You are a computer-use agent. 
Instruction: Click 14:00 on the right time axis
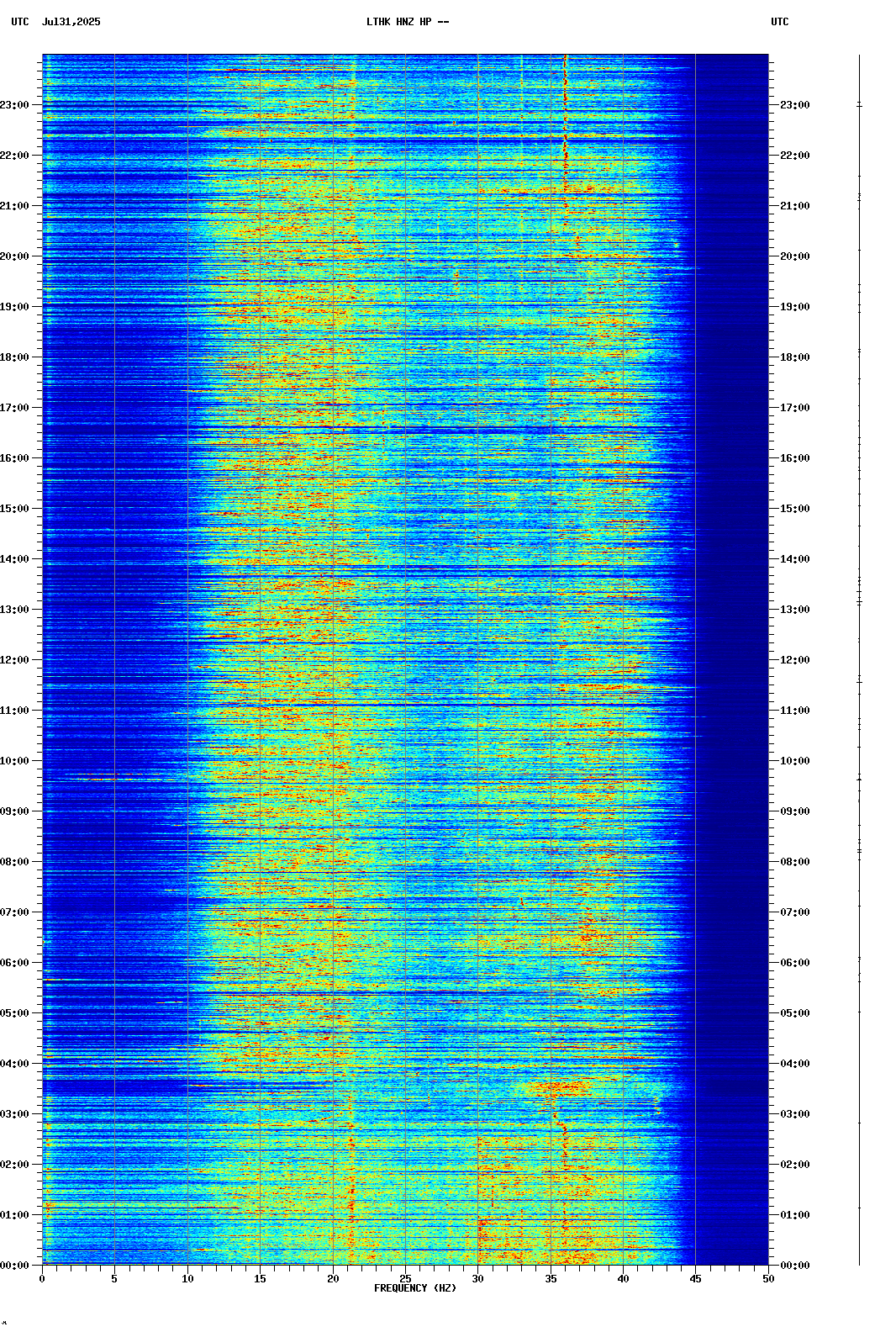[795, 559]
